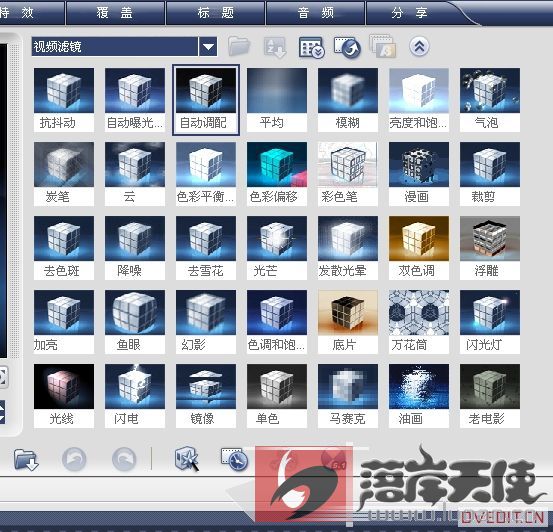Click the cube with wand wizard icon
Screen dimensions: 553x532
187,459
